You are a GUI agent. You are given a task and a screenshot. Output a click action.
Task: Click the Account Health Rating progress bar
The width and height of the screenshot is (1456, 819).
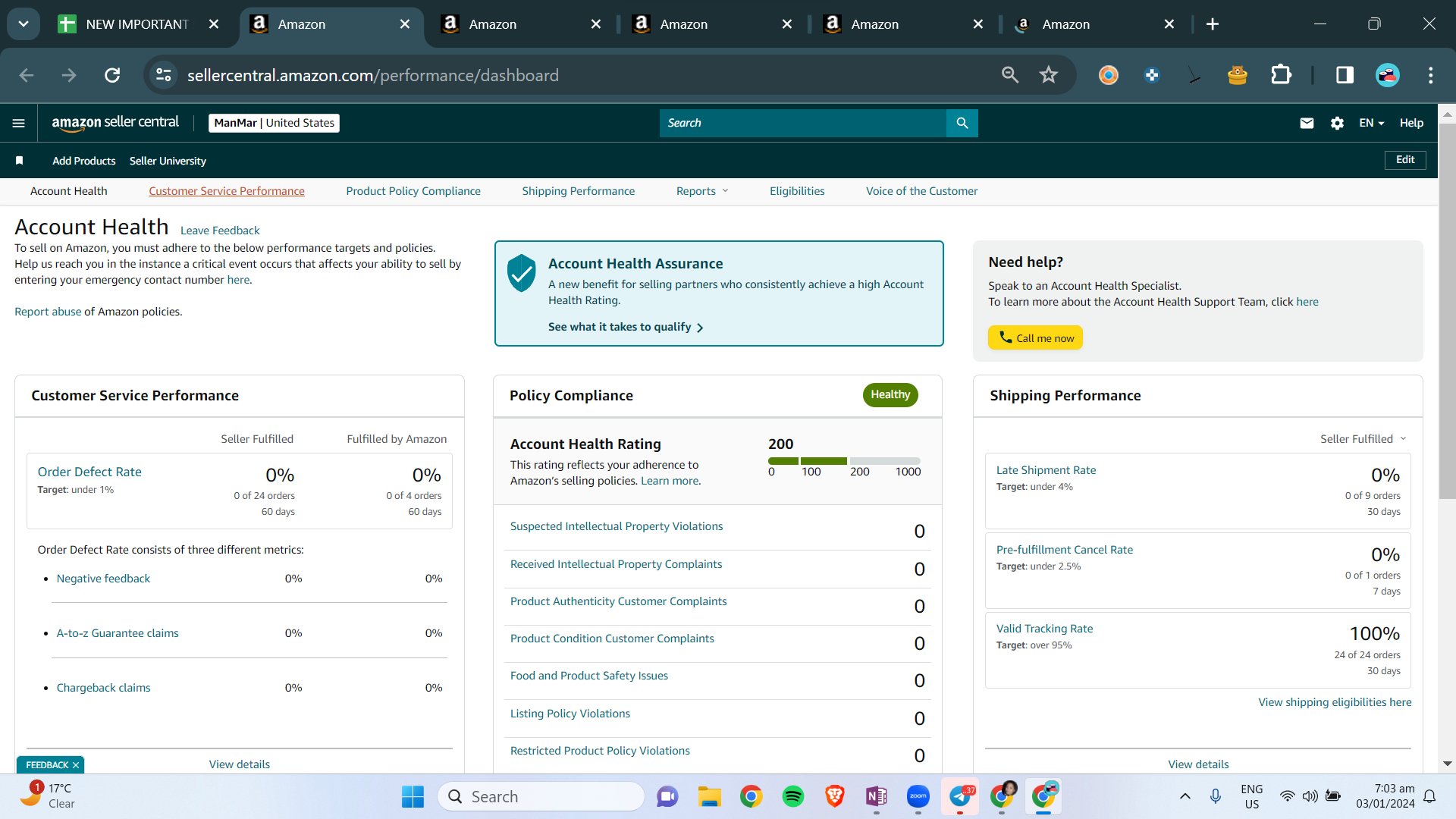844,461
